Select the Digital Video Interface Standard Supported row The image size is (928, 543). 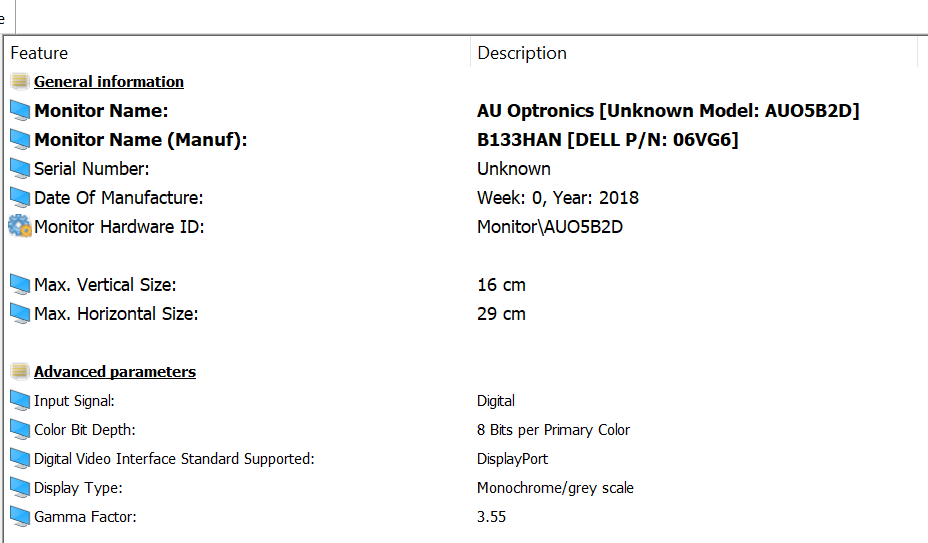click(x=174, y=459)
